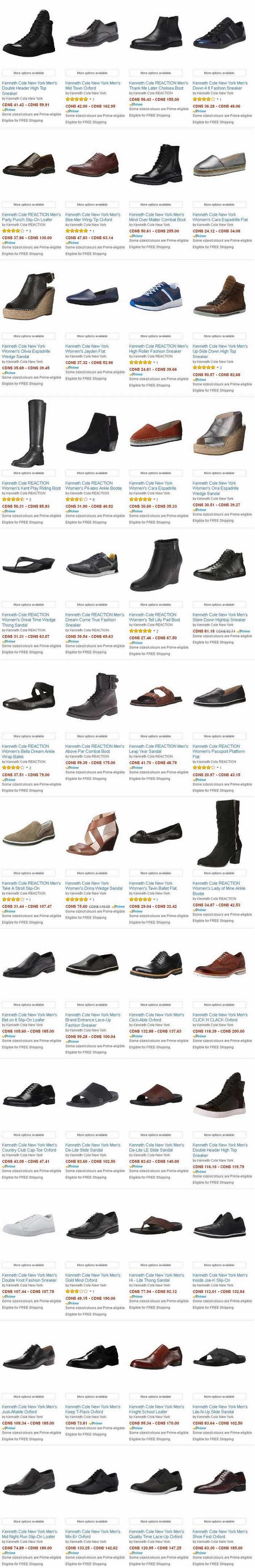The width and height of the screenshot is (255, 1568).
Task: Open star reviews for Up-Side Down High Top Sneaker
Action: pyautogui.click(x=204, y=368)
